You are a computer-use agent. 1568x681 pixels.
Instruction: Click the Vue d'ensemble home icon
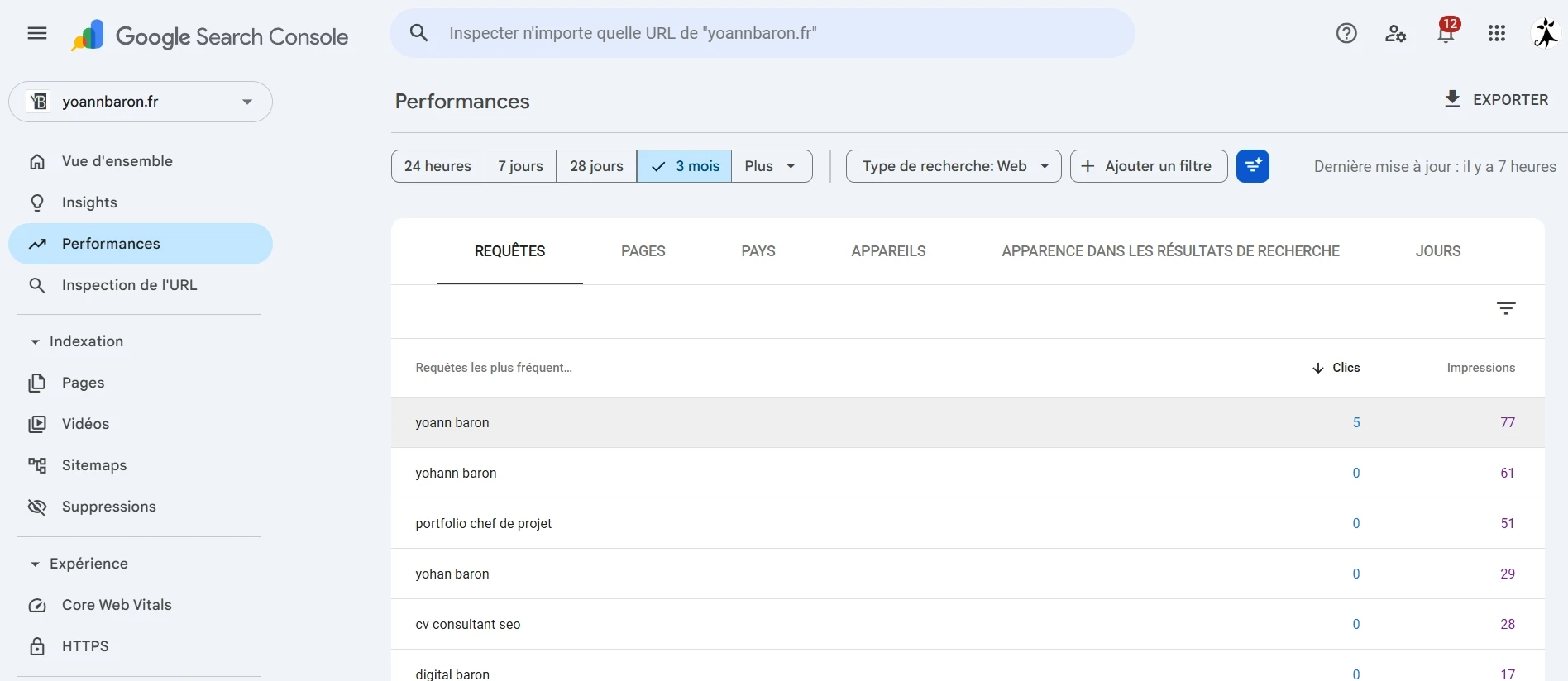click(37, 161)
